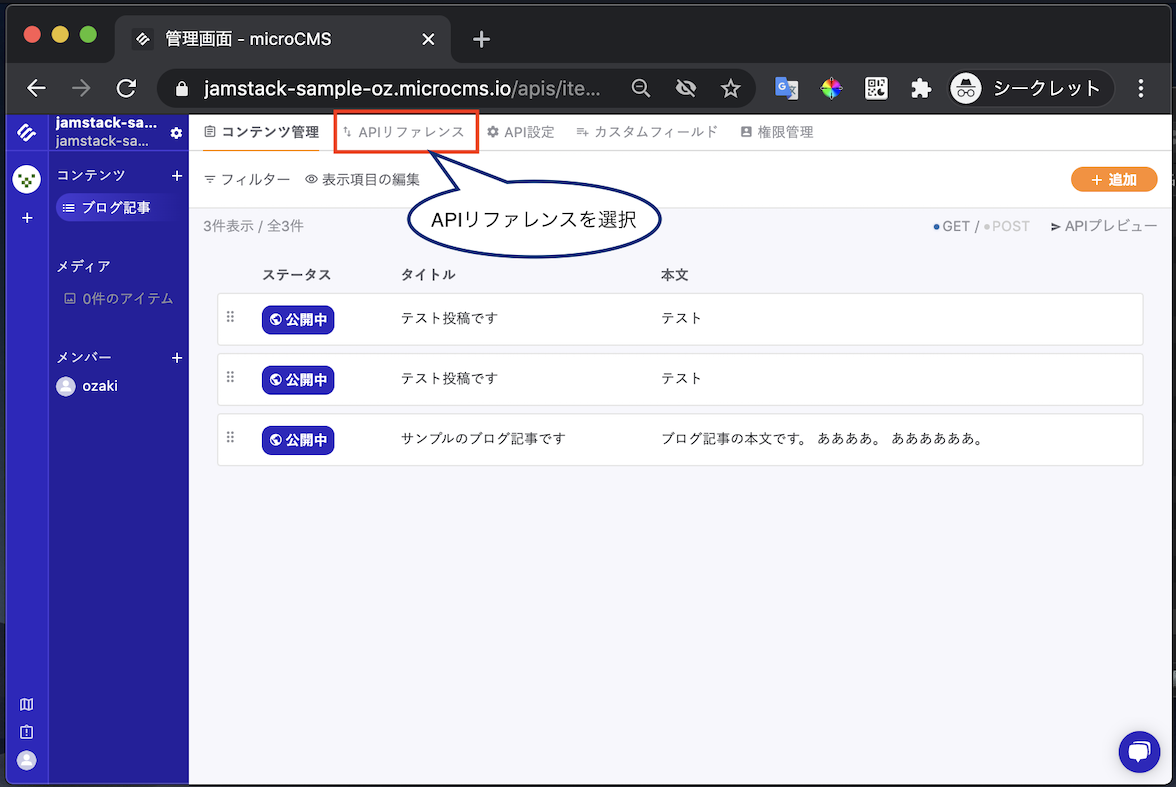
Task: Open the chat support bubble
Action: coord(1138,751)
